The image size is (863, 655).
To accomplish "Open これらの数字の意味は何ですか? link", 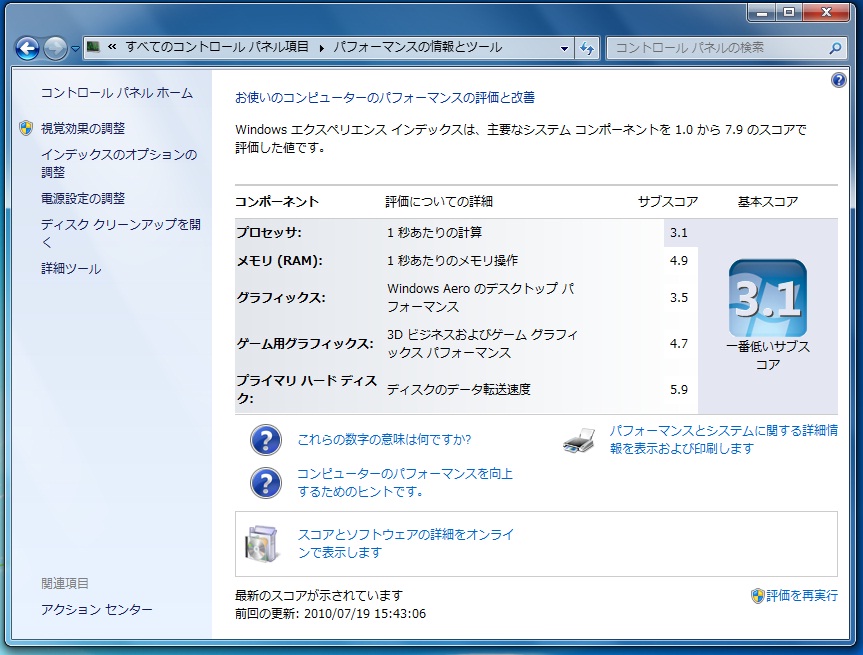I will 384,439.
